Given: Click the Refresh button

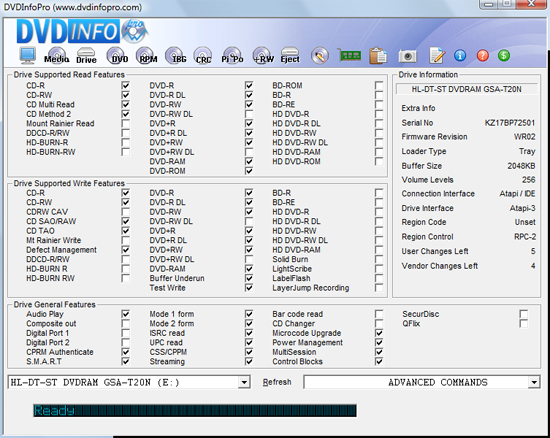Looking at the screenshot, I should pyautogui.click(x=277, y=382).
